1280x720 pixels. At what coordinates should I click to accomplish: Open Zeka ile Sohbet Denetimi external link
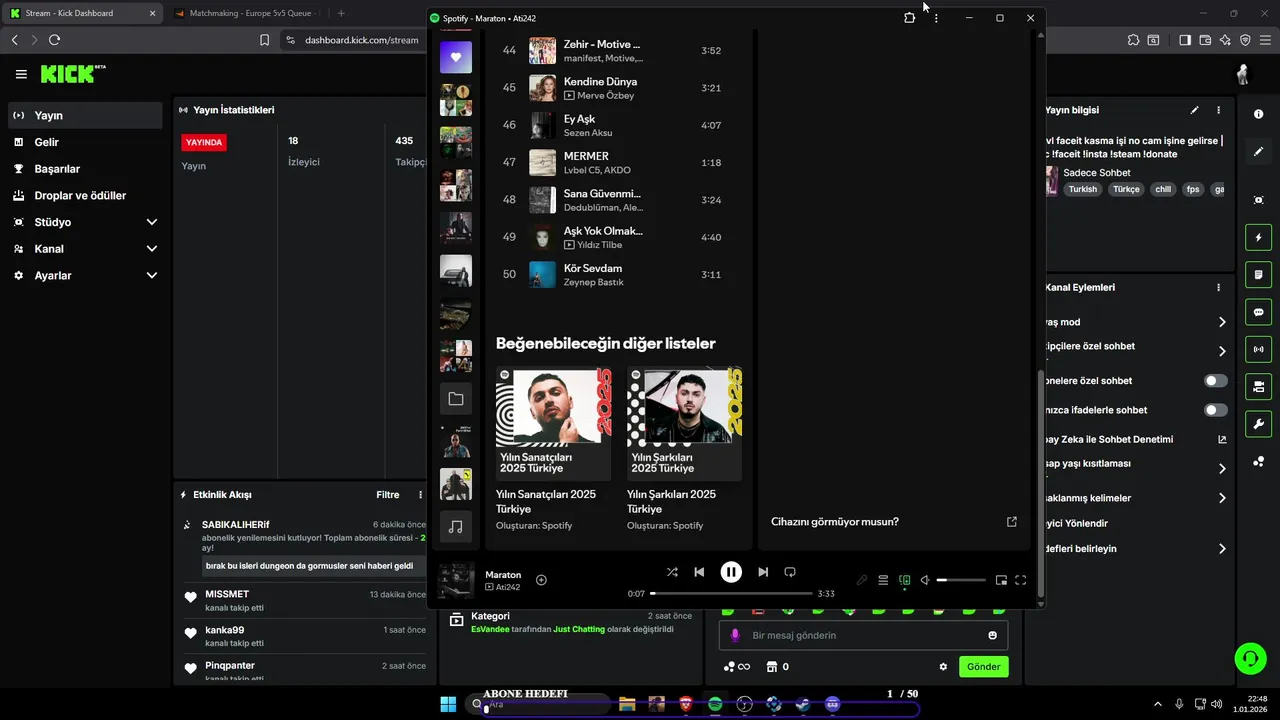tap(1222, 439)
